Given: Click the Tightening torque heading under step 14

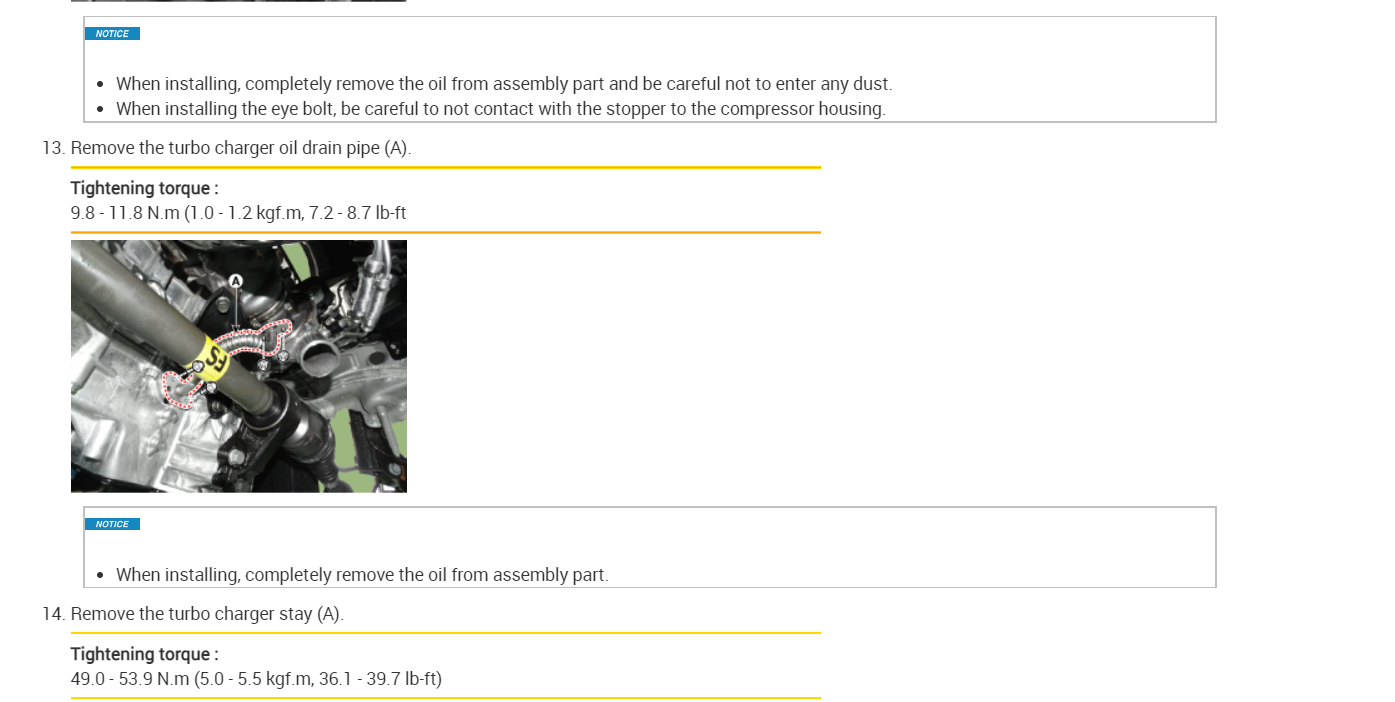Looking at the screenshot, I should (144, 654).
